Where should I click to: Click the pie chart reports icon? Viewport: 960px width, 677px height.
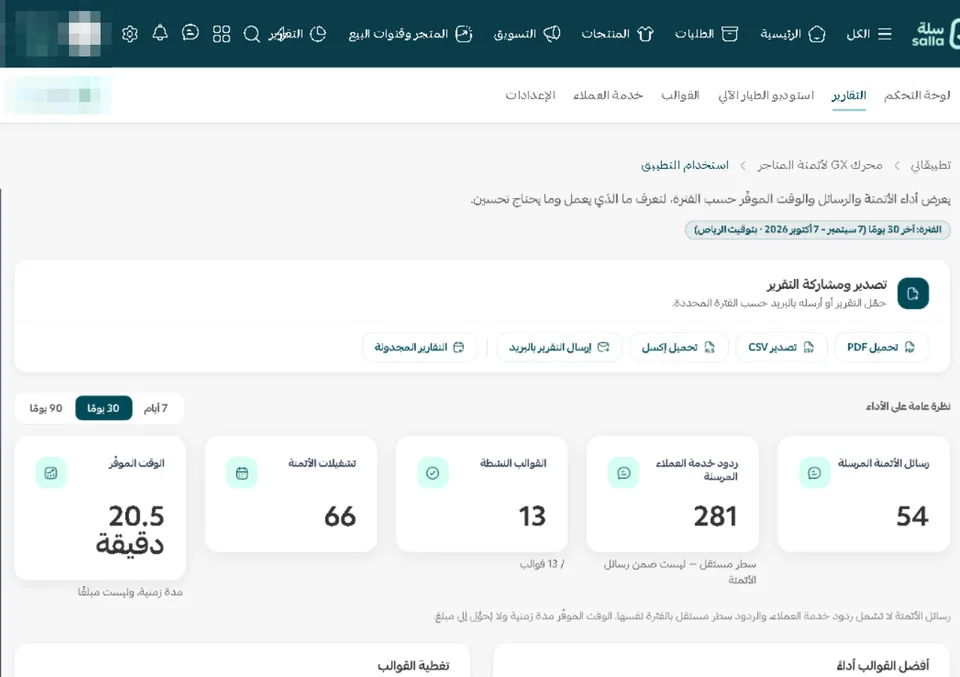318,34
